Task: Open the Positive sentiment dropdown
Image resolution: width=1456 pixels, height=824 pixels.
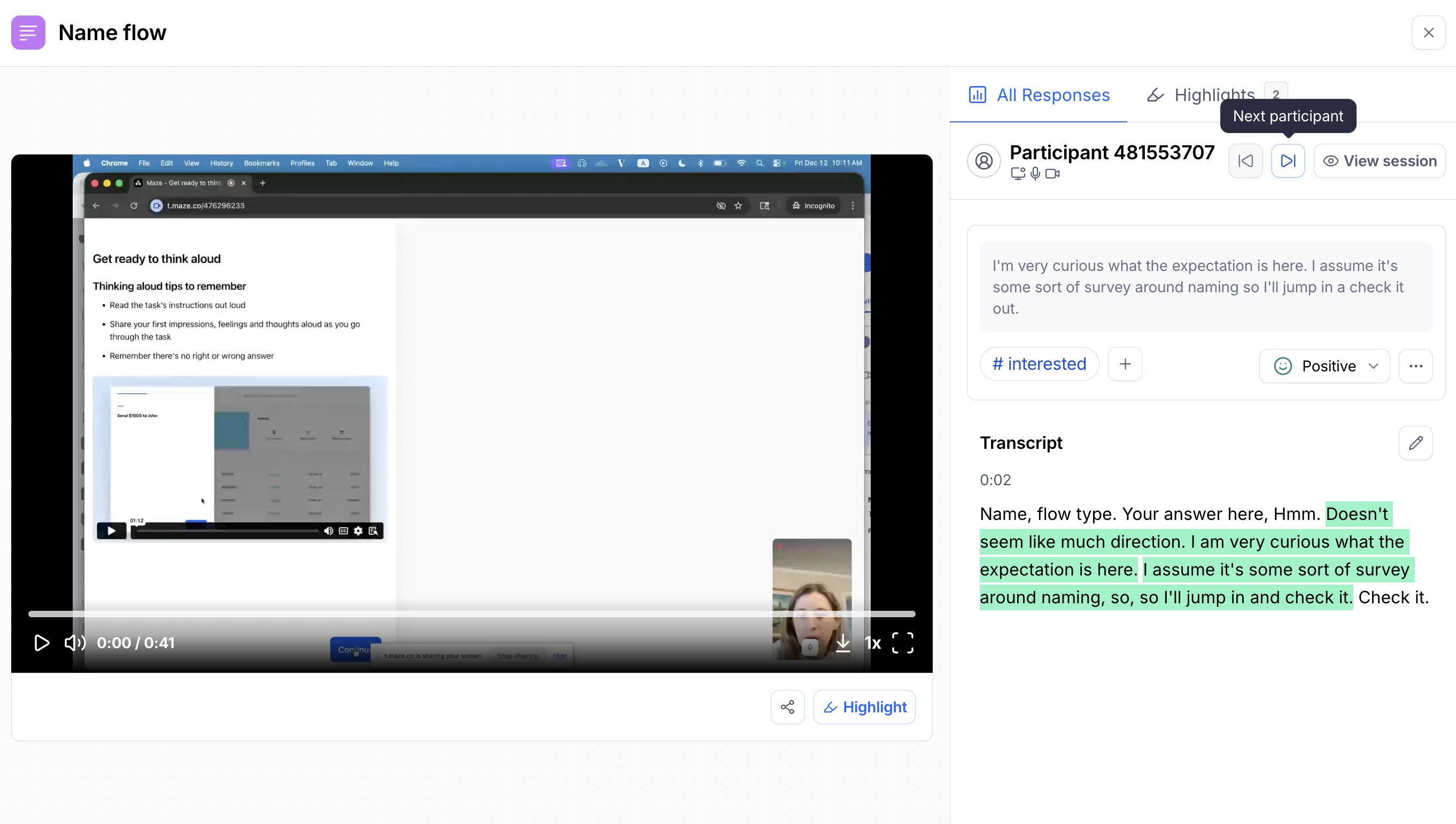Action: click(1325, 366)
